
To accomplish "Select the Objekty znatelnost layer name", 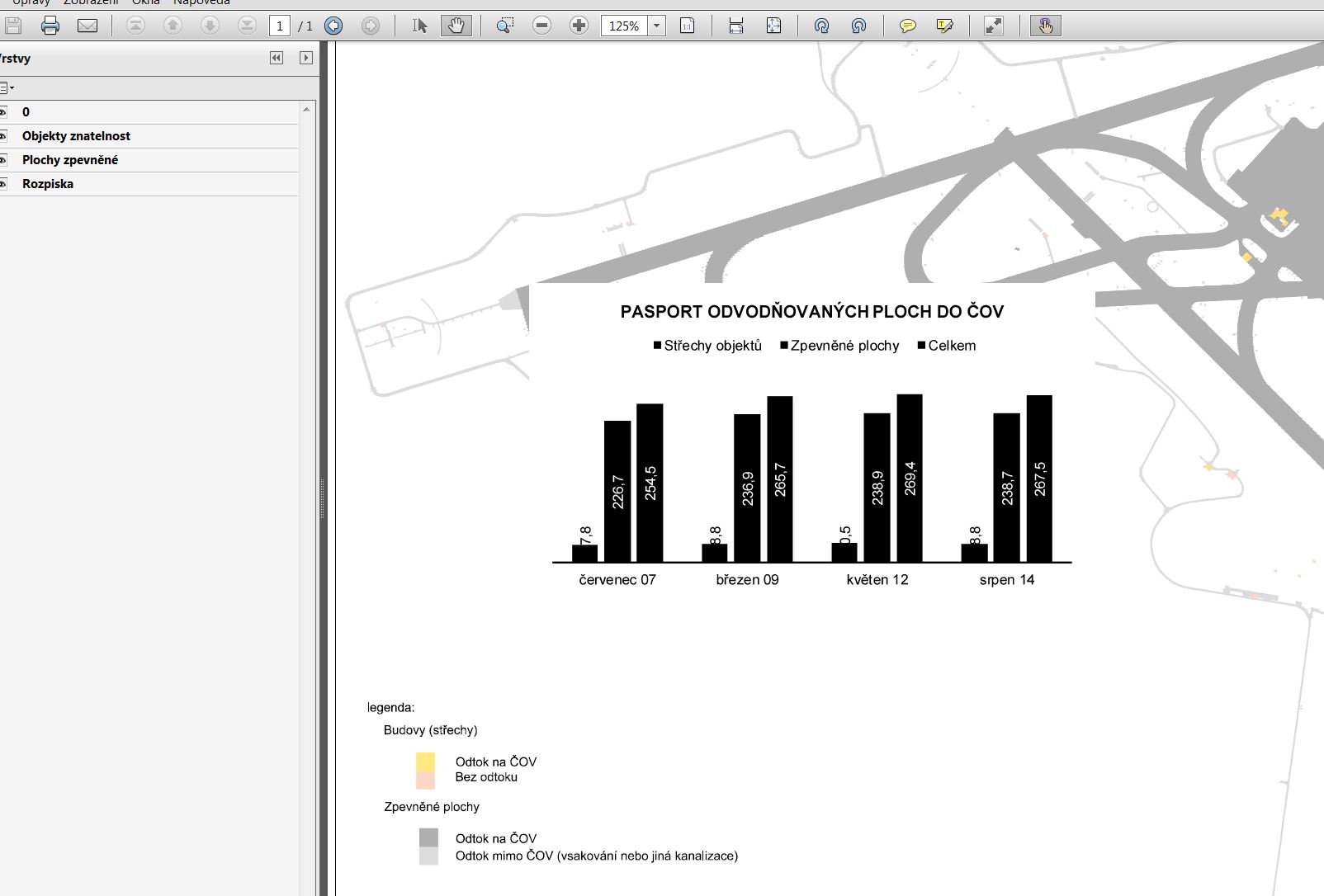I will pos(76,136).
